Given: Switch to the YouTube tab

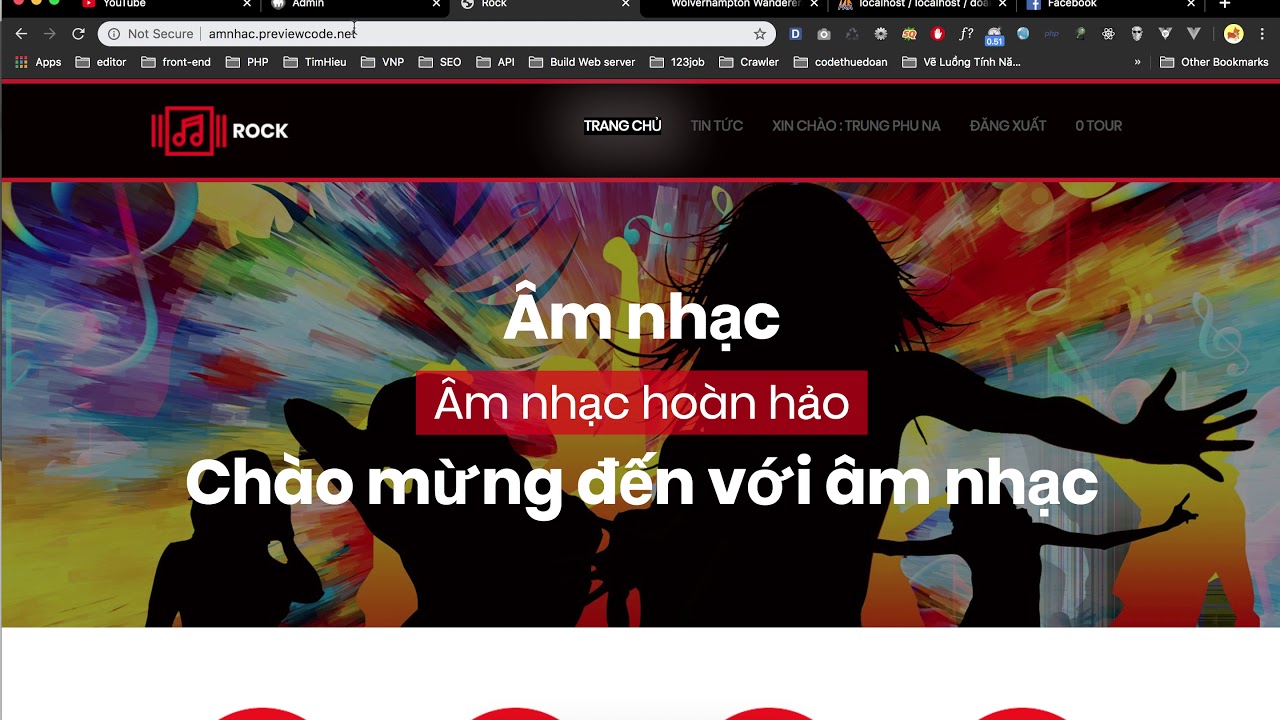Looking at the screenshot, I should tap(165, 4).
